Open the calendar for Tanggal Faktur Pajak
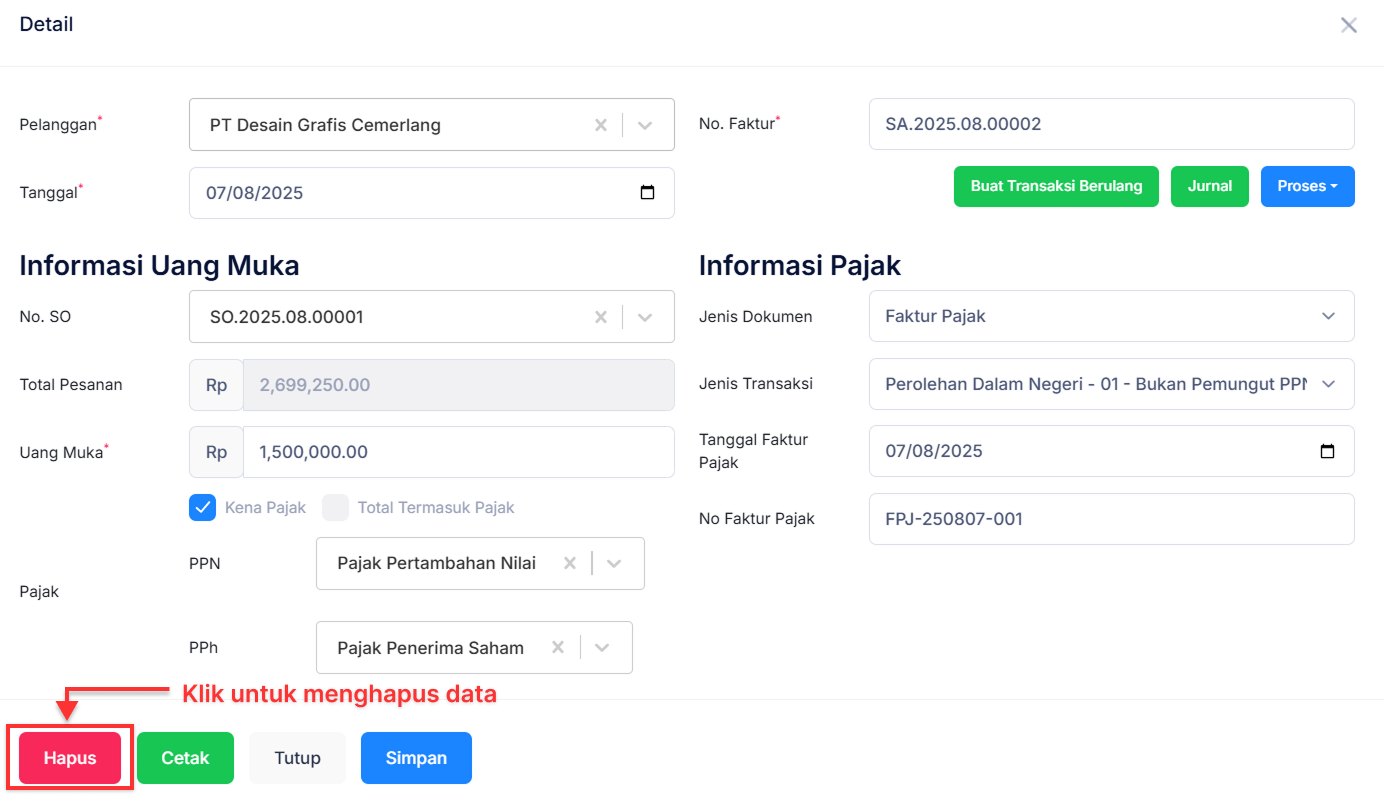 (x=1327, y=451)
